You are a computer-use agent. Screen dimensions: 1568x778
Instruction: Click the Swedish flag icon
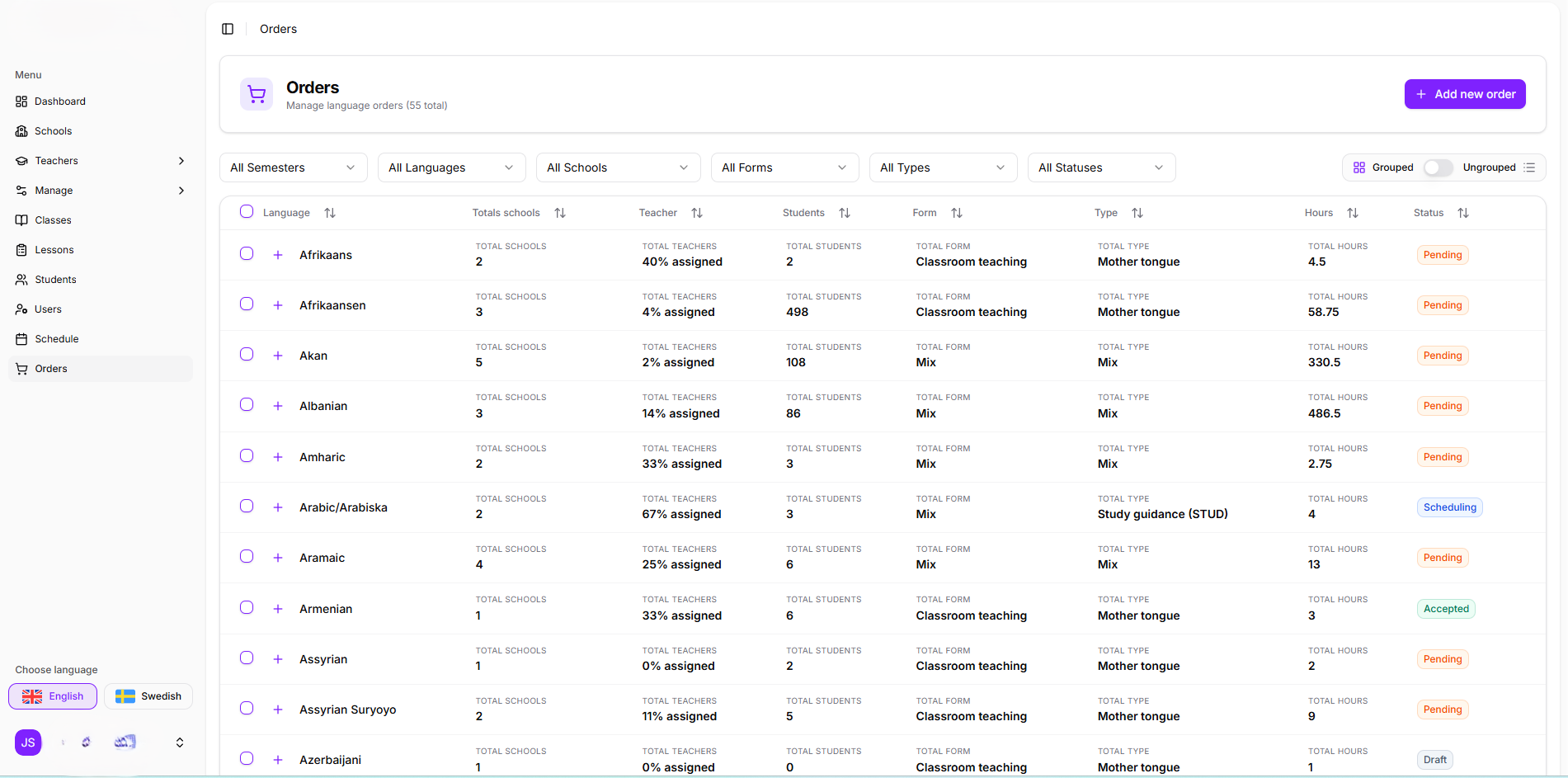pyautogui.click(x=125, y=696)
